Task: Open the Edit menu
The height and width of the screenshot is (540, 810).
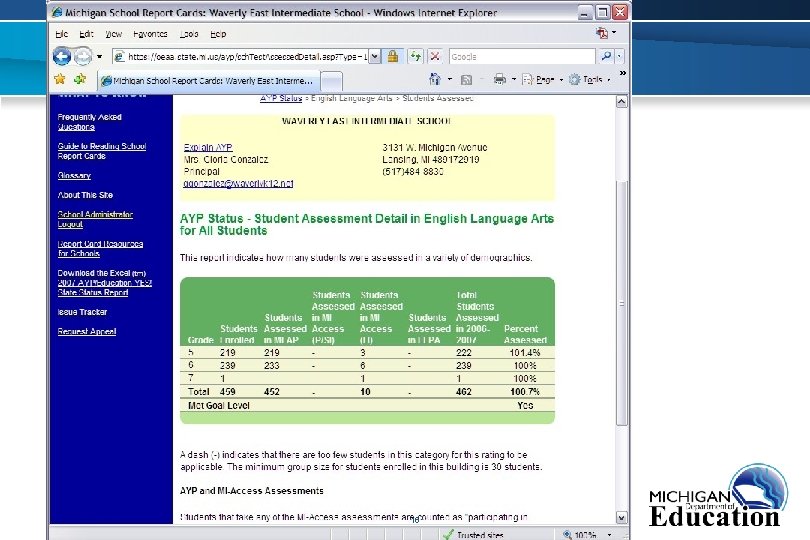Action: click(x=86, y=34)
